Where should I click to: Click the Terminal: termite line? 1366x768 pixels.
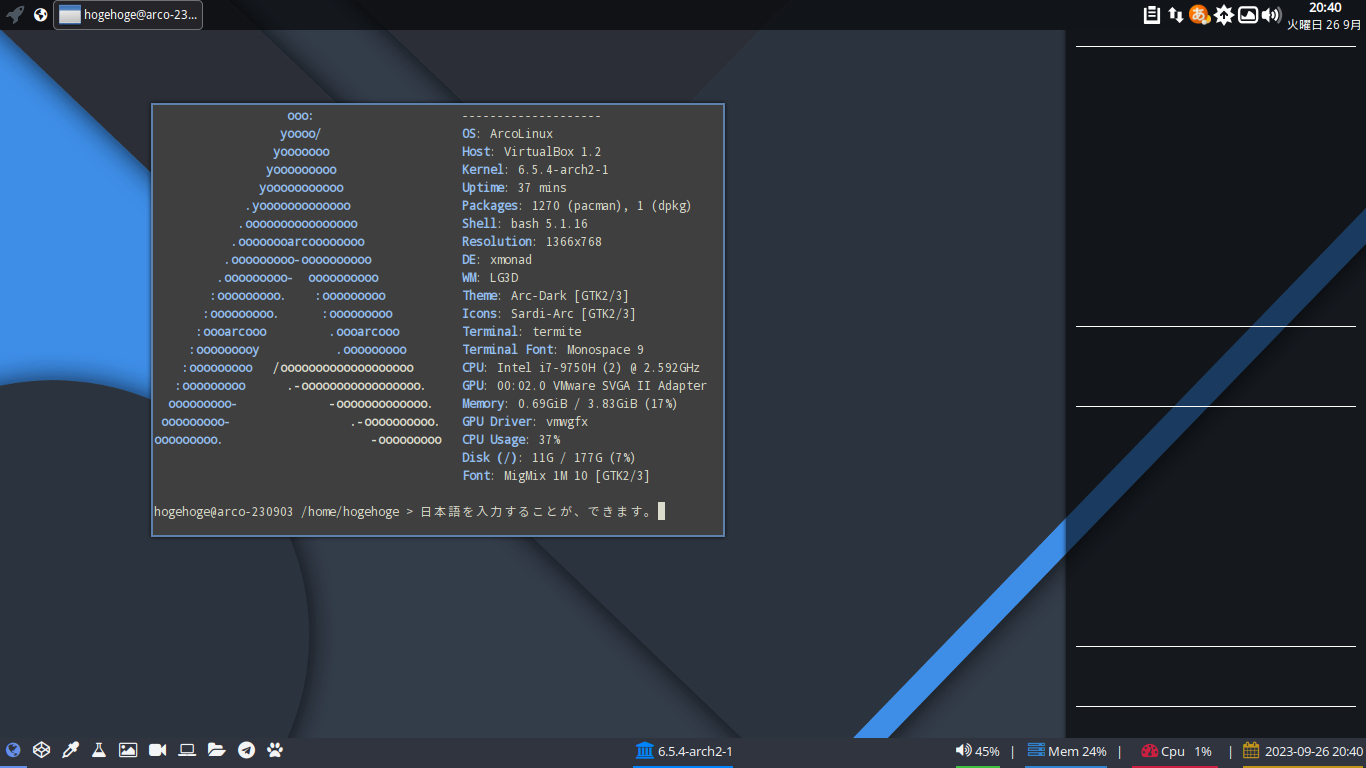[x=522, y=332]
